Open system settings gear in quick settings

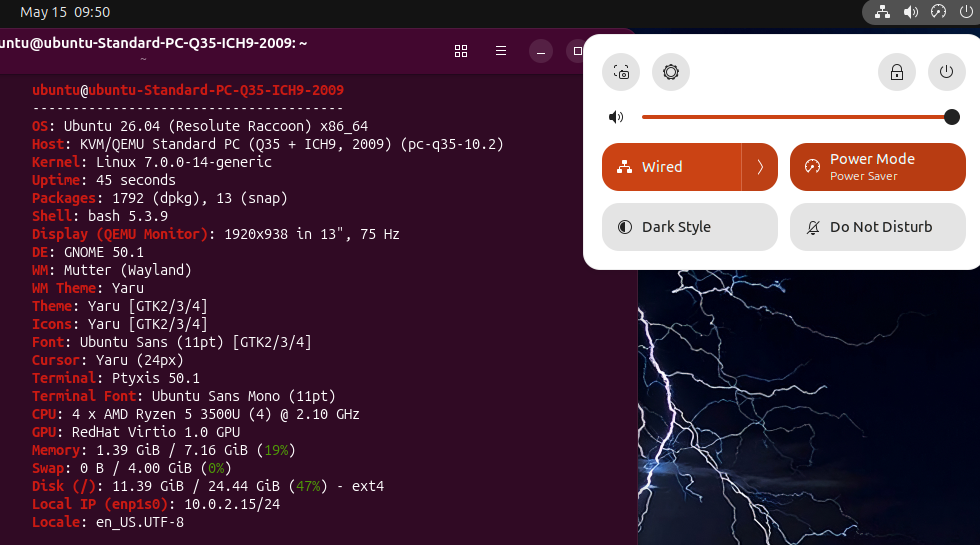pos(671,72)
